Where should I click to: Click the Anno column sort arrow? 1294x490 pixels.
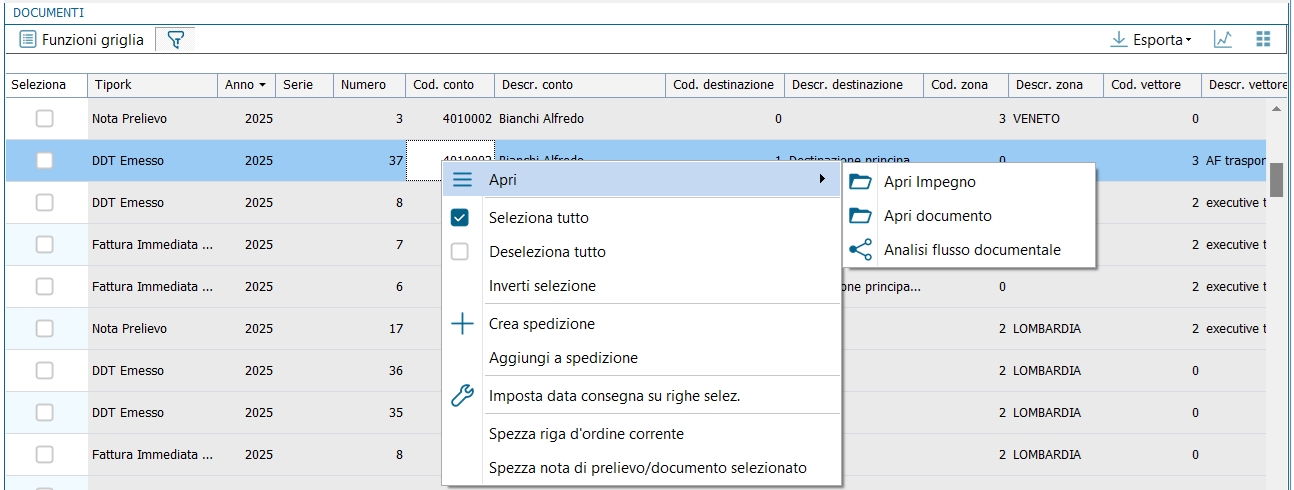[x=262, y=86]
